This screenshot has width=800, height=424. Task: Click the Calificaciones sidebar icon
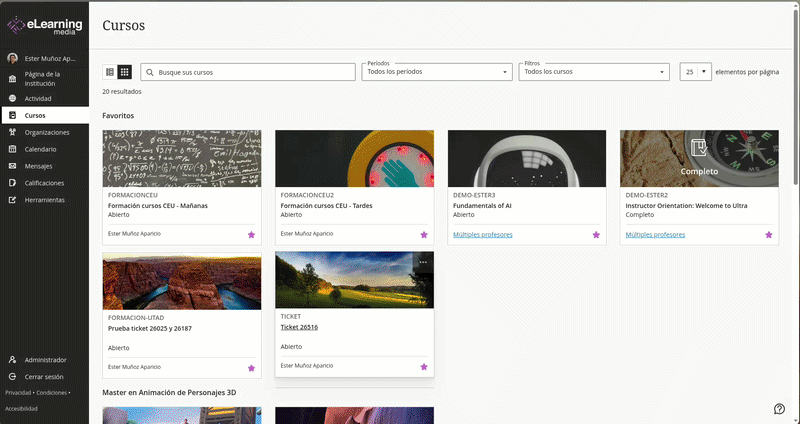coord(13,183)
